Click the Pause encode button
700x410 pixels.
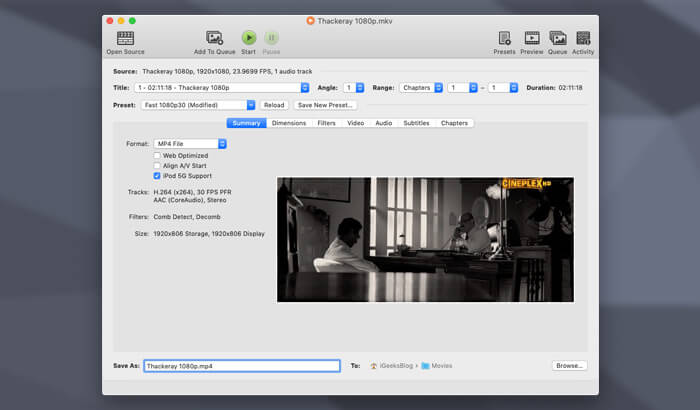click(271, 38)
